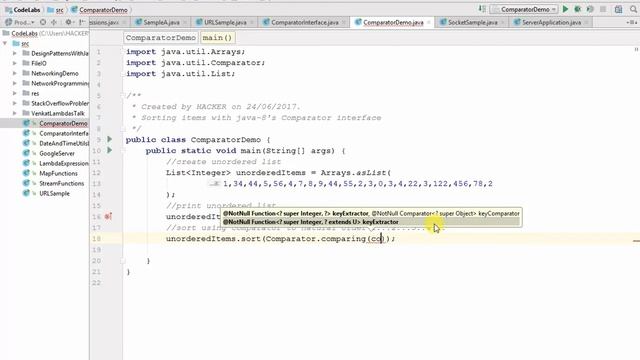This screenshot has height=360, width=640.
Task: Switch to SampleA.java tab
Action: click(161, 22)
